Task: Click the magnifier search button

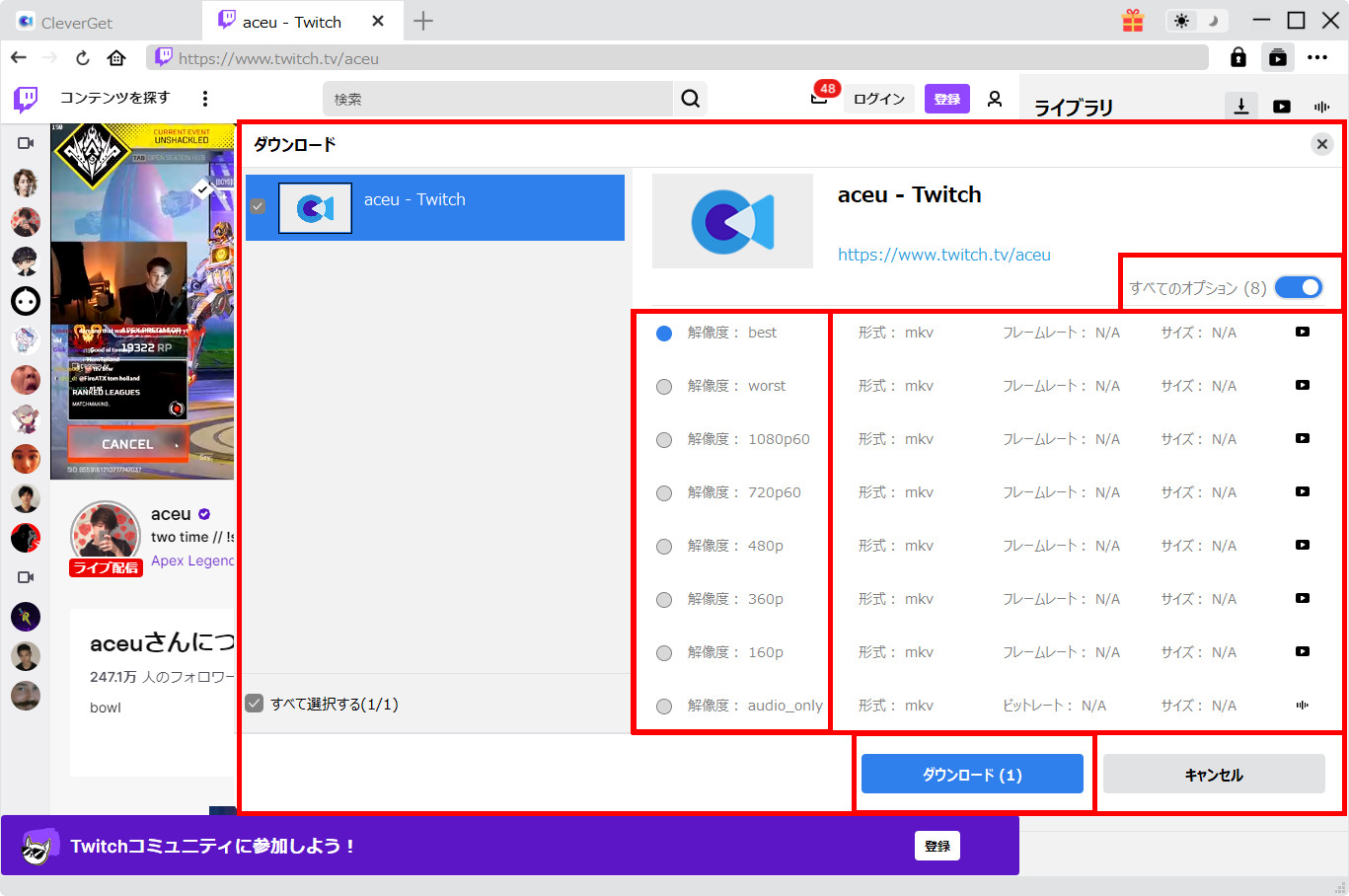Action: (x=691, y=99)
